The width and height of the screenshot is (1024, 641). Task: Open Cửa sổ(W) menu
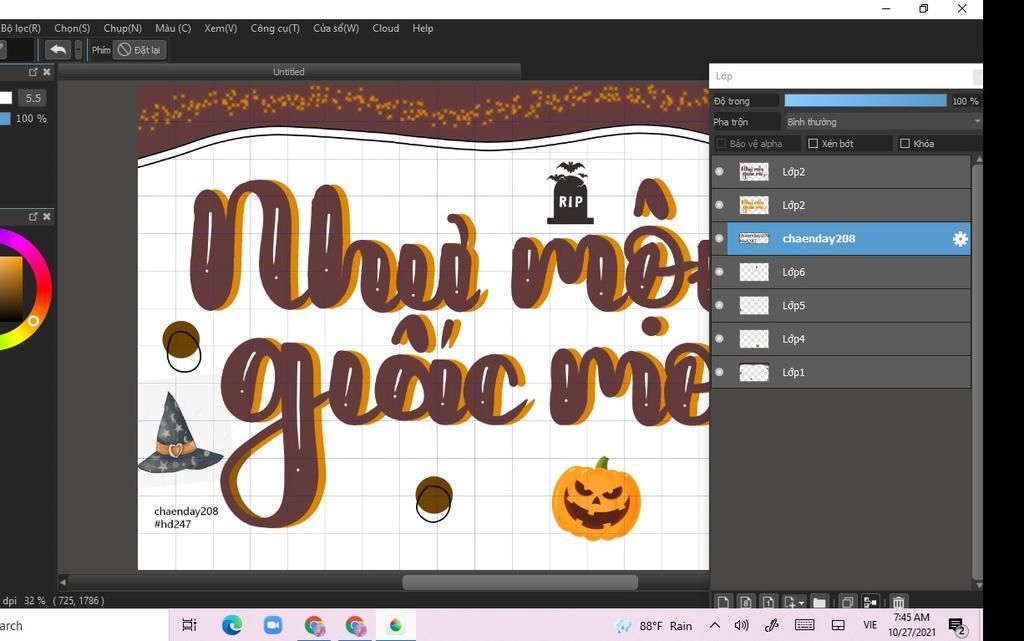336,28
